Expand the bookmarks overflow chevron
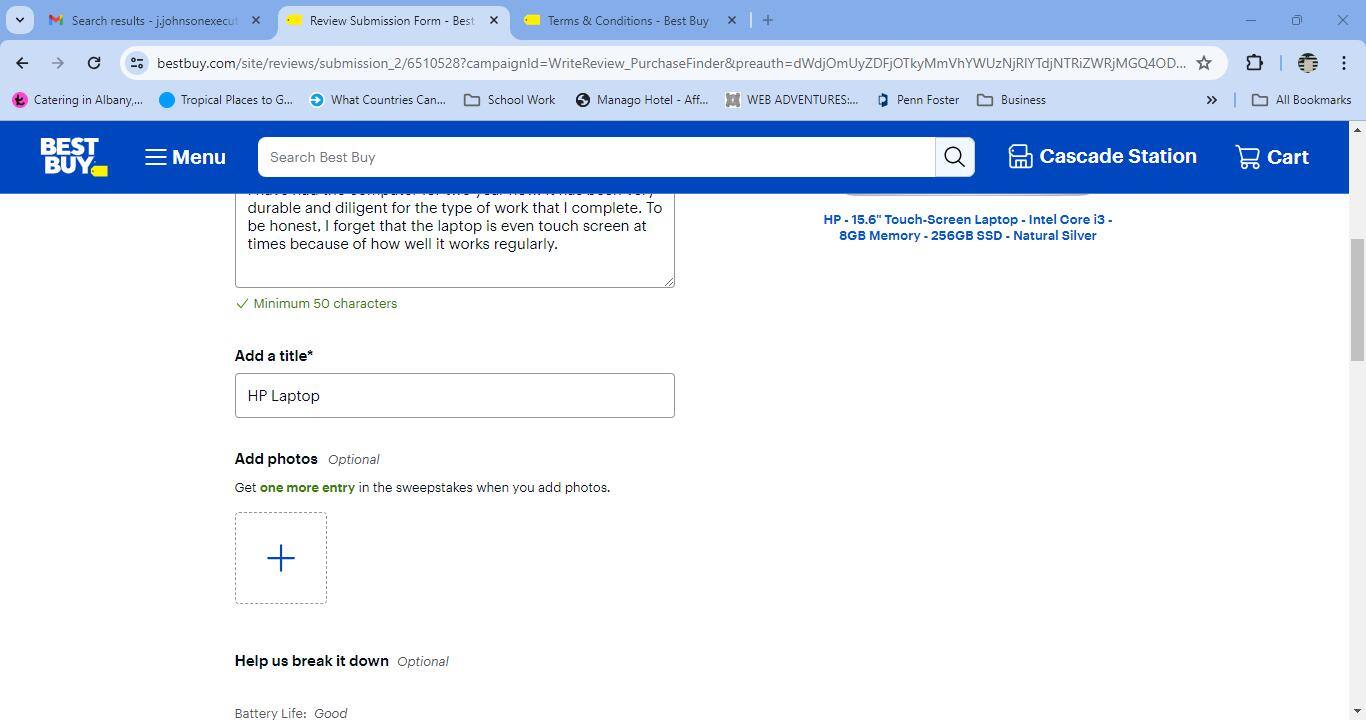Viewport: 1366px width, 720px height. pos(1211,99)
